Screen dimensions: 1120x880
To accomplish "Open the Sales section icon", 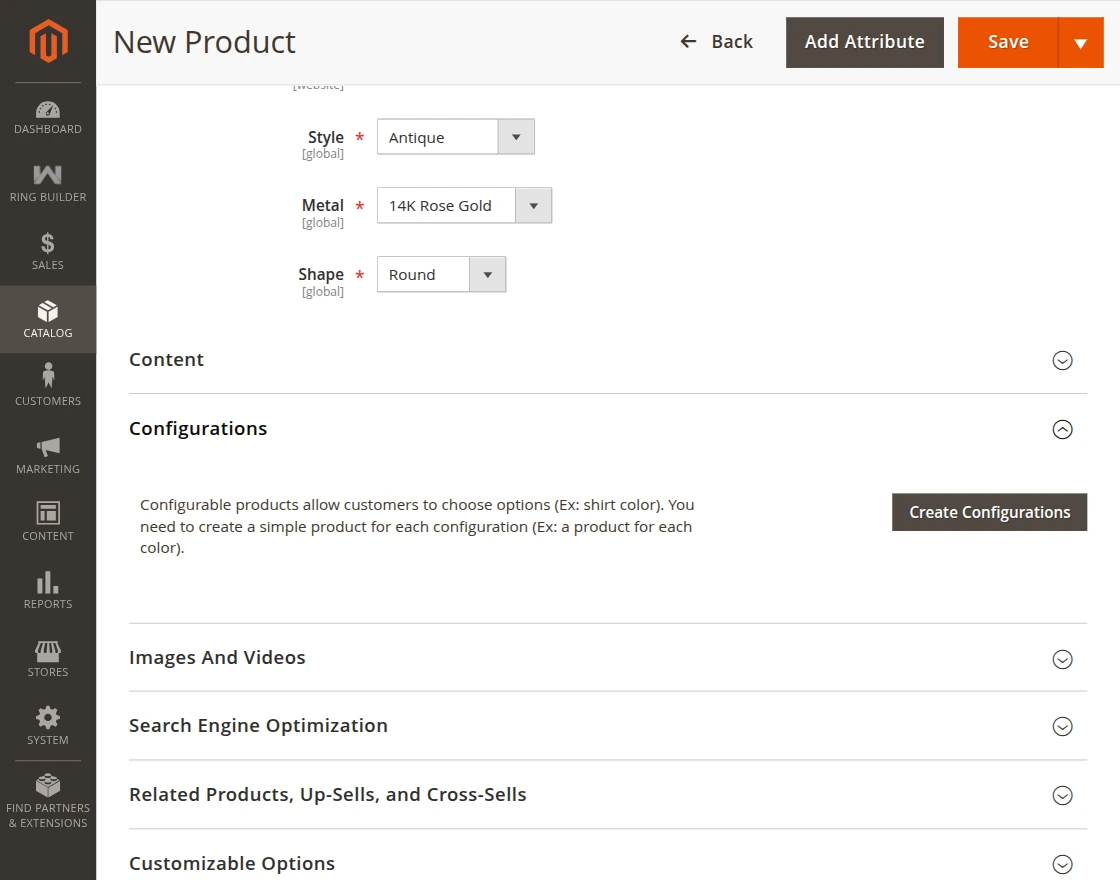I will [47, 245].
